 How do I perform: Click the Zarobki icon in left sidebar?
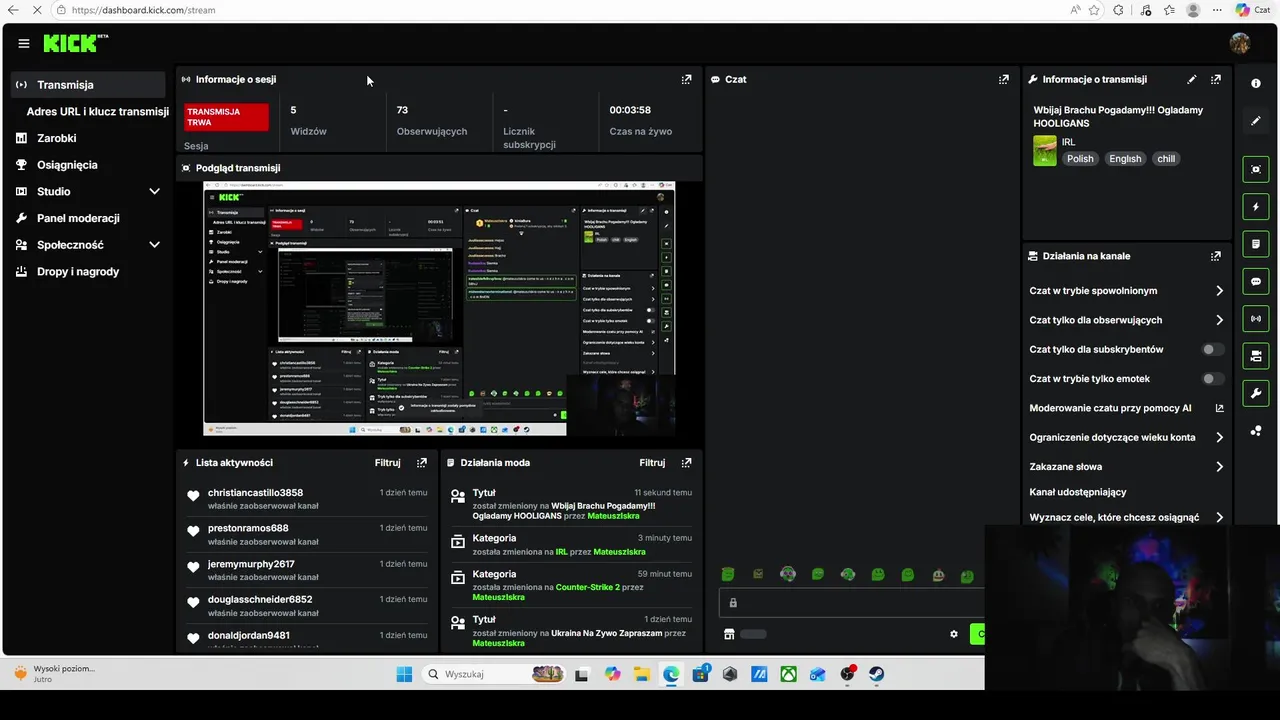pos(21,138)
